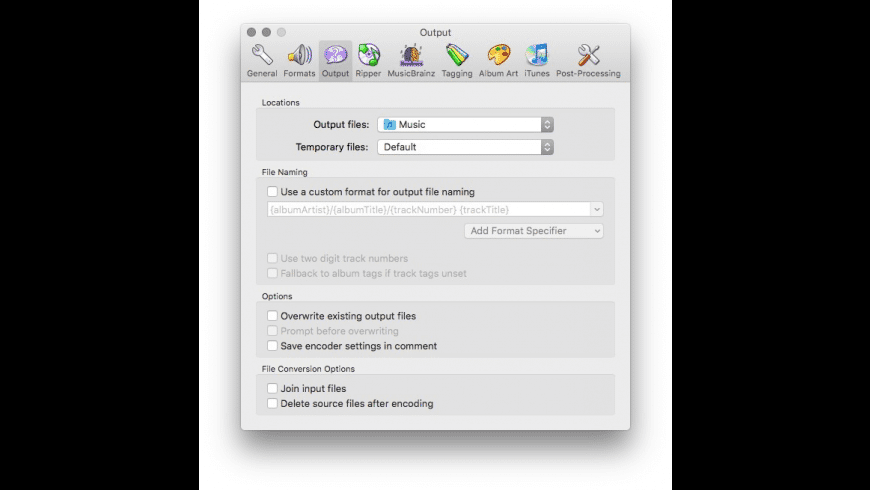The image size is (870, 490).
Task: Click the File Conversion Options label
Action: click(308, 369)
